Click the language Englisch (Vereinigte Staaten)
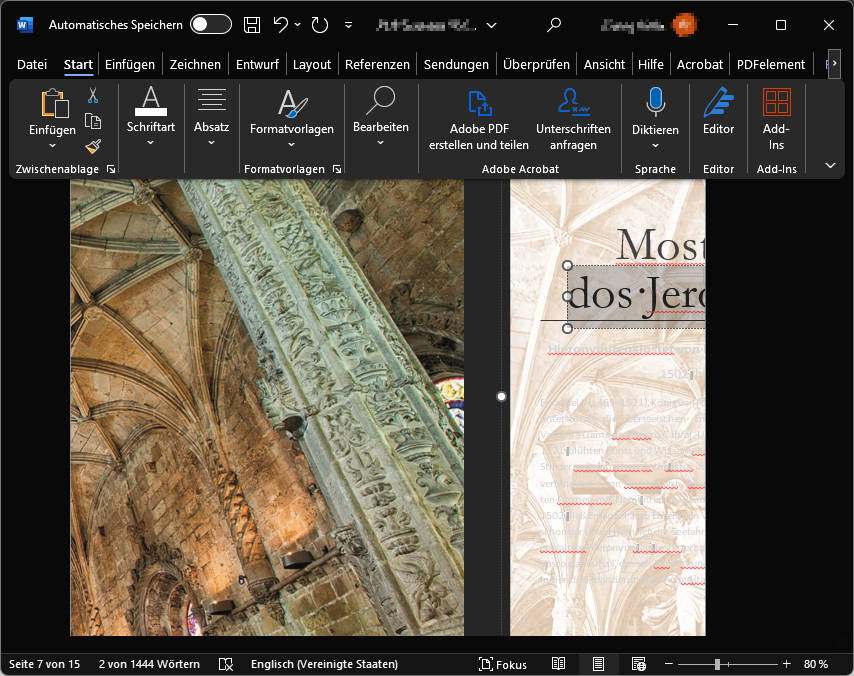The height and width of the screenshot is (676, 854). point(324,664)
